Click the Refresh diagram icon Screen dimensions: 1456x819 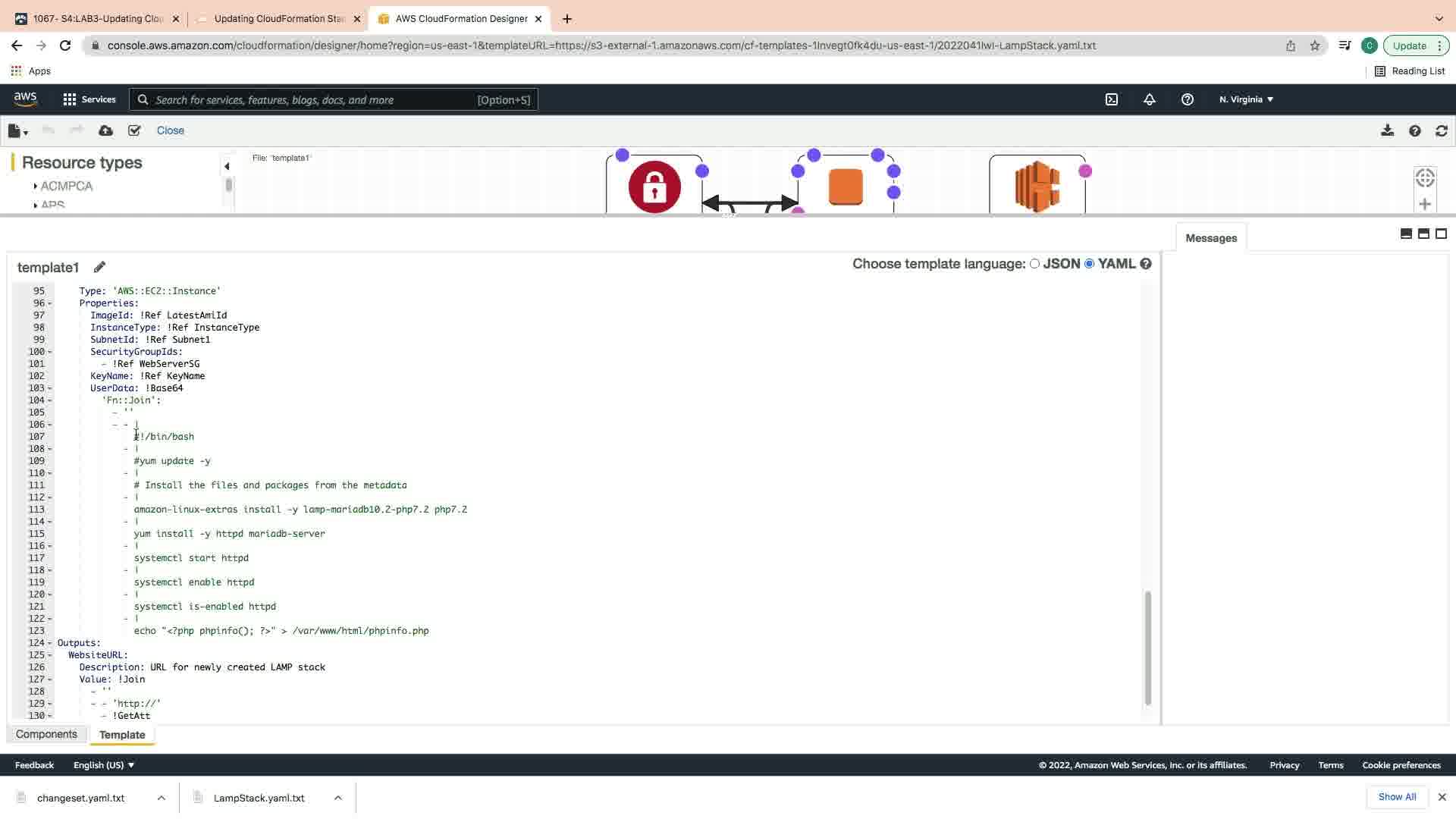[x=1442, y=130]
